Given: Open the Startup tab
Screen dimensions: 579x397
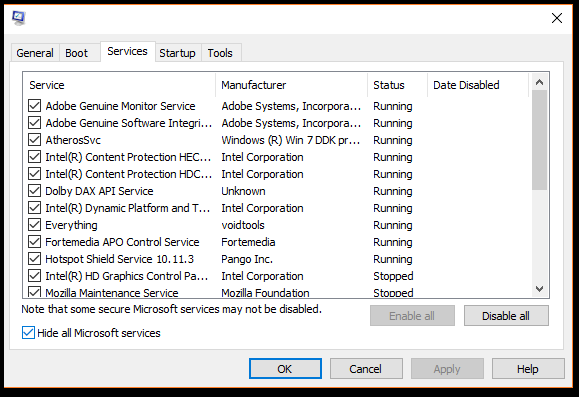Looking at the screenshot, I should [177, 53].
